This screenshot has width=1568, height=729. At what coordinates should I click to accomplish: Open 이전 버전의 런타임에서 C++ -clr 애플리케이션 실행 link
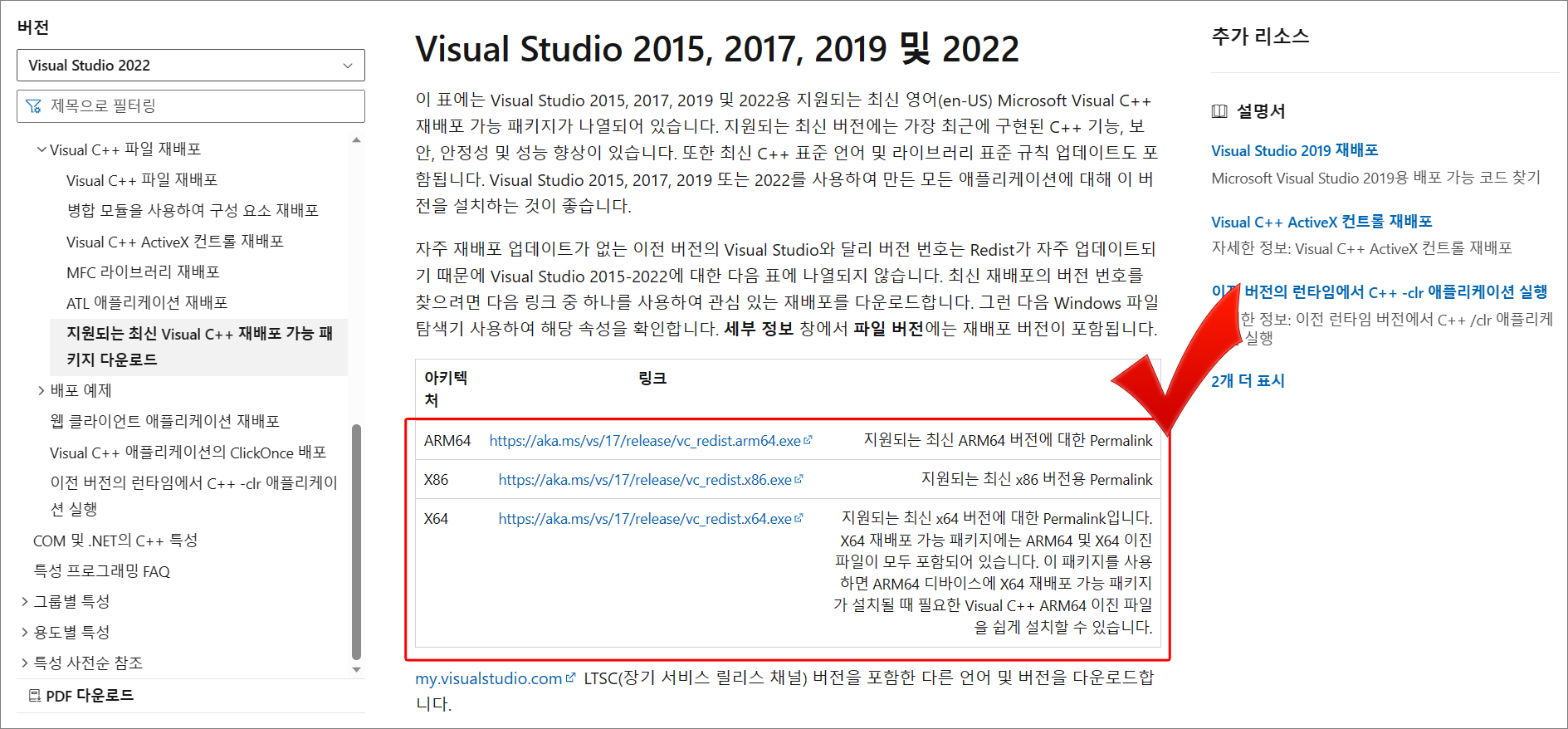click(x=1380, y=292)
